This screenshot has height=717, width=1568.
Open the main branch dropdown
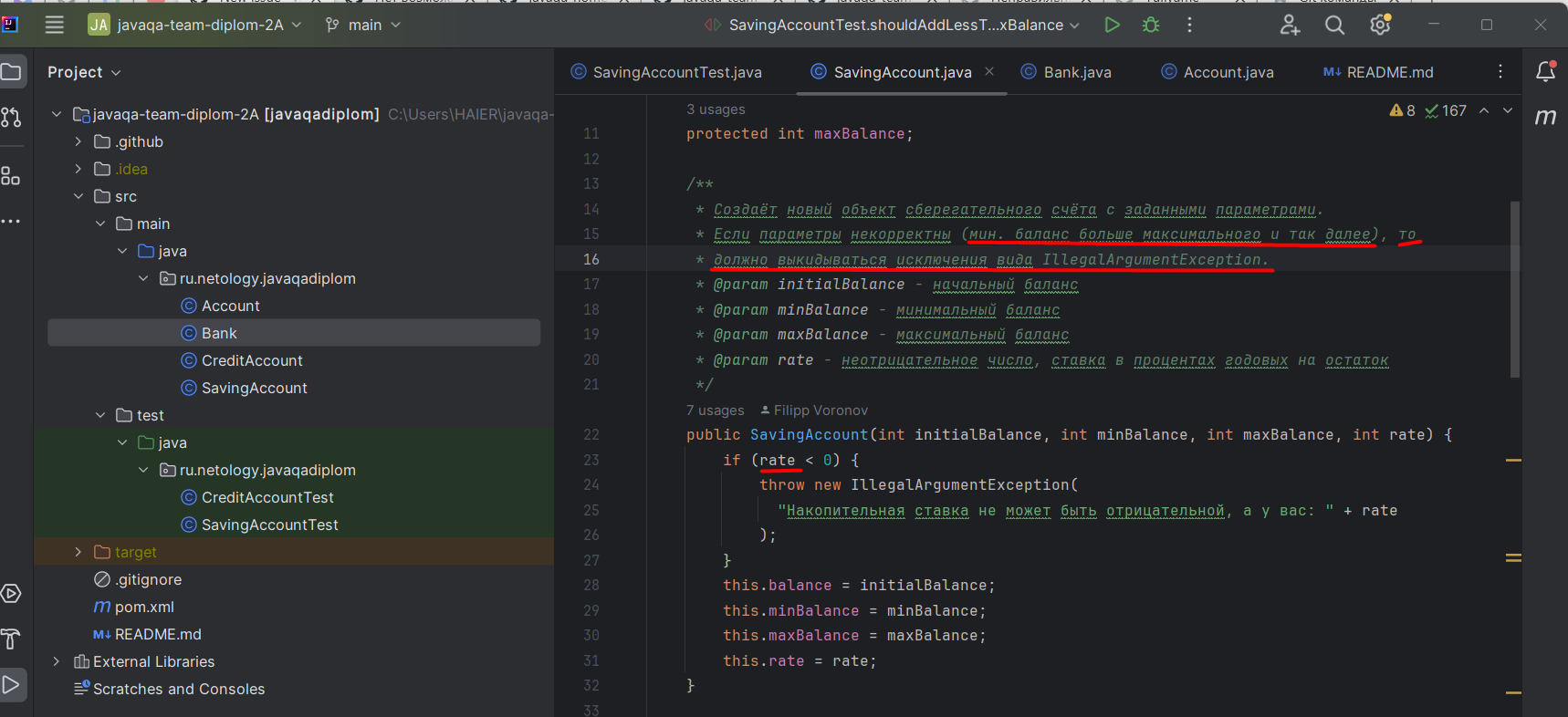click(363, 25)
